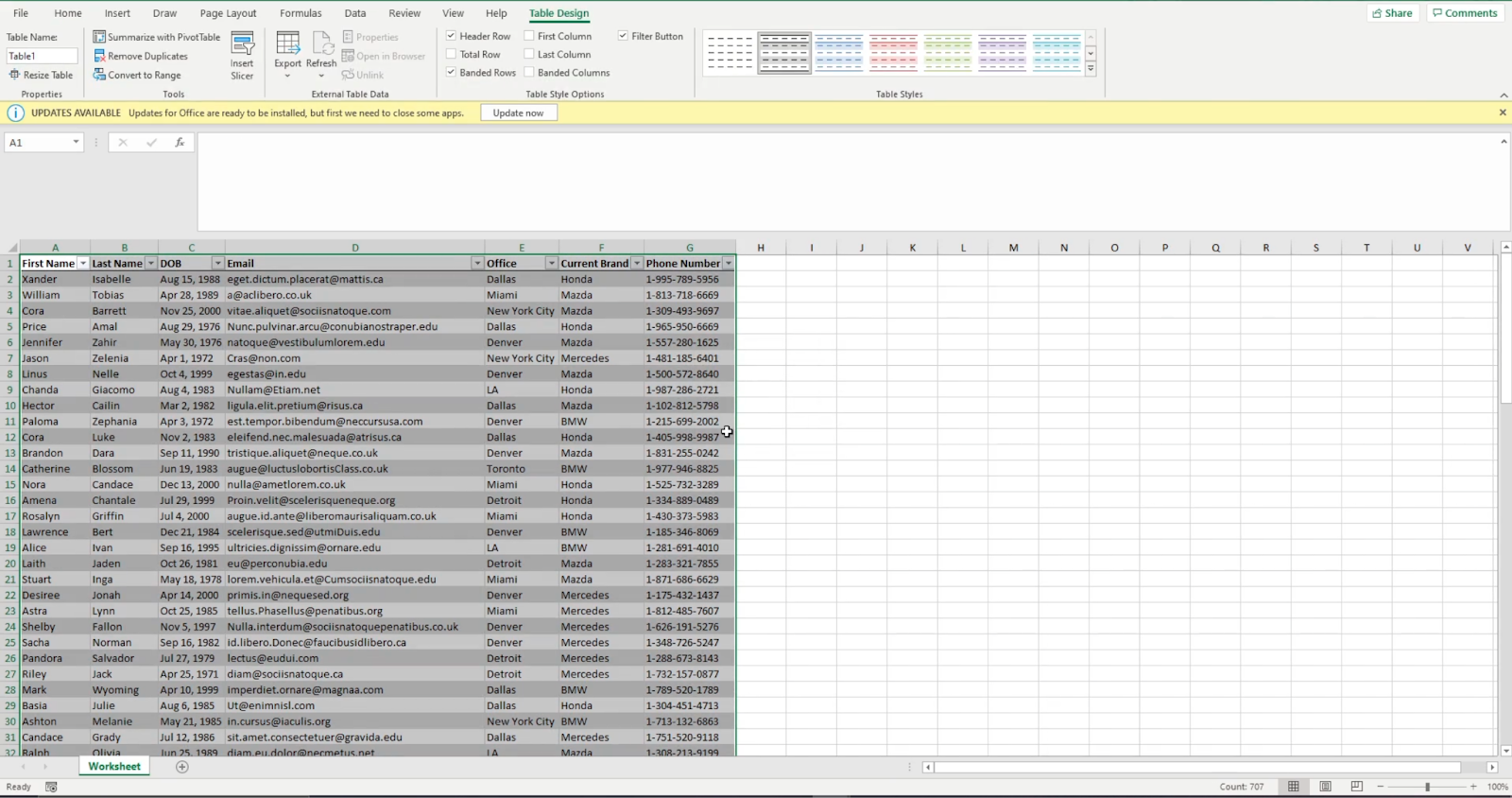Expand the Export dropdown menu
The width and height of the screenshot is (1512, 798).
pos(287,75)
